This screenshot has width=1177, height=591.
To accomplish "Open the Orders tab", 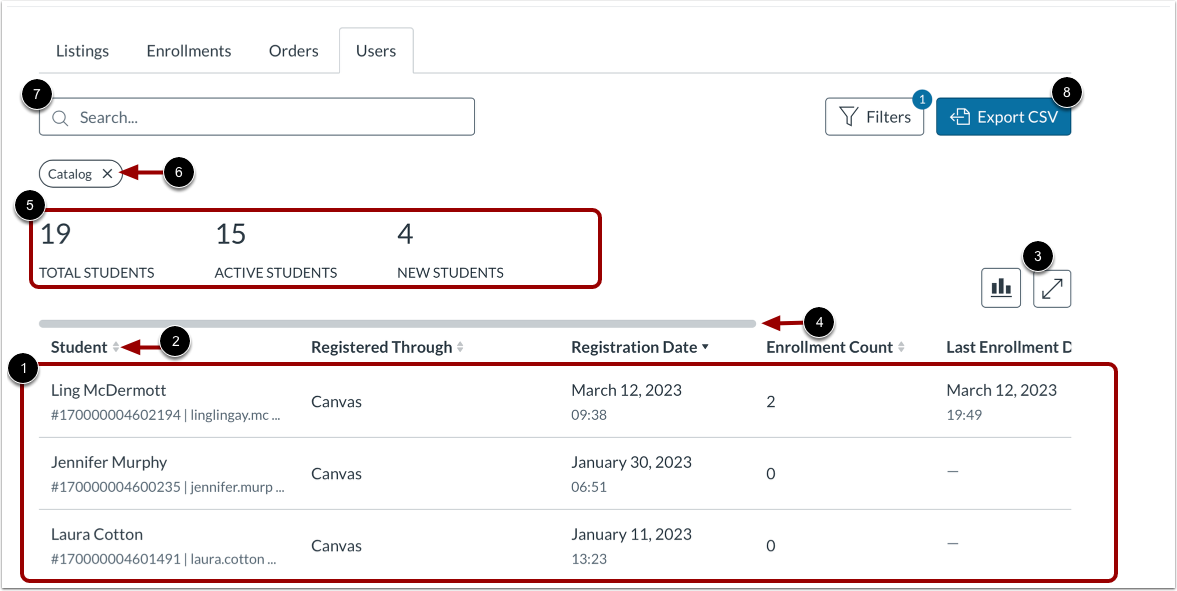I will (293, 50).
